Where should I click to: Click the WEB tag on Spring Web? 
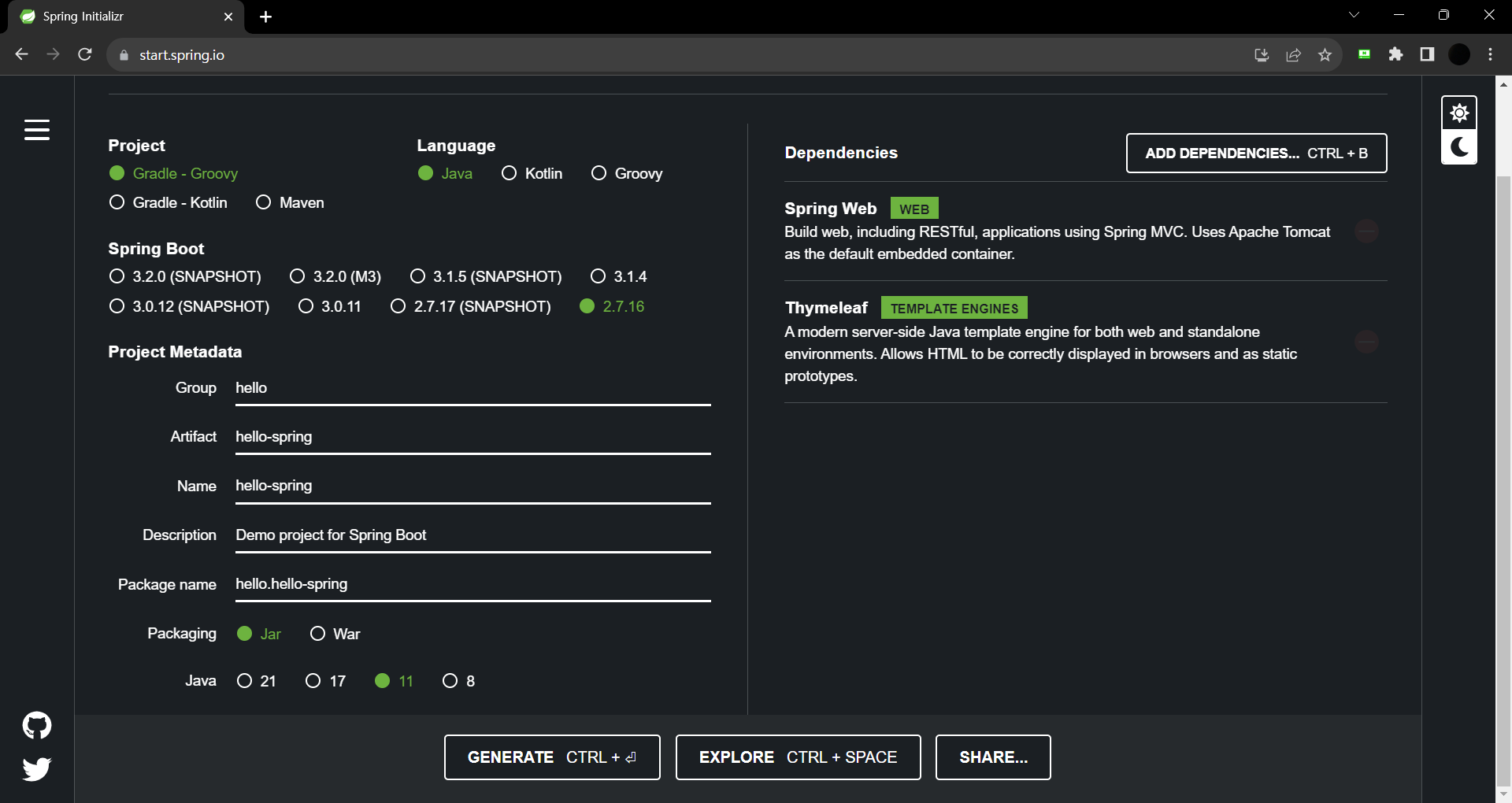(x=914, y=209)
